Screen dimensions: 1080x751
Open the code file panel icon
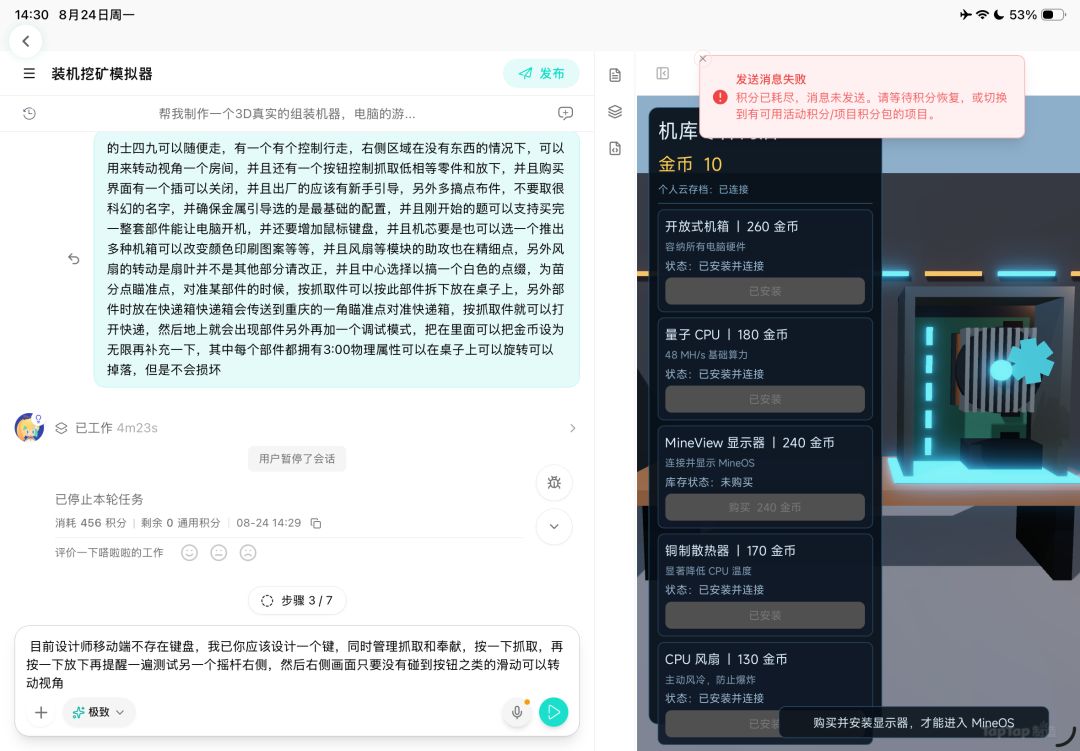tap(615, 148)
